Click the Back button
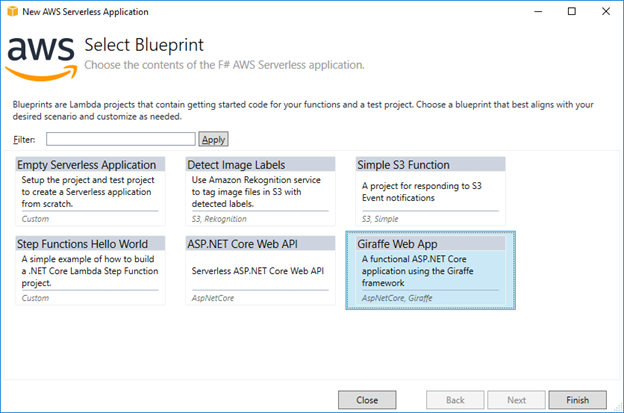The height and width of the screenshot is (413, 624). point(455,400)
